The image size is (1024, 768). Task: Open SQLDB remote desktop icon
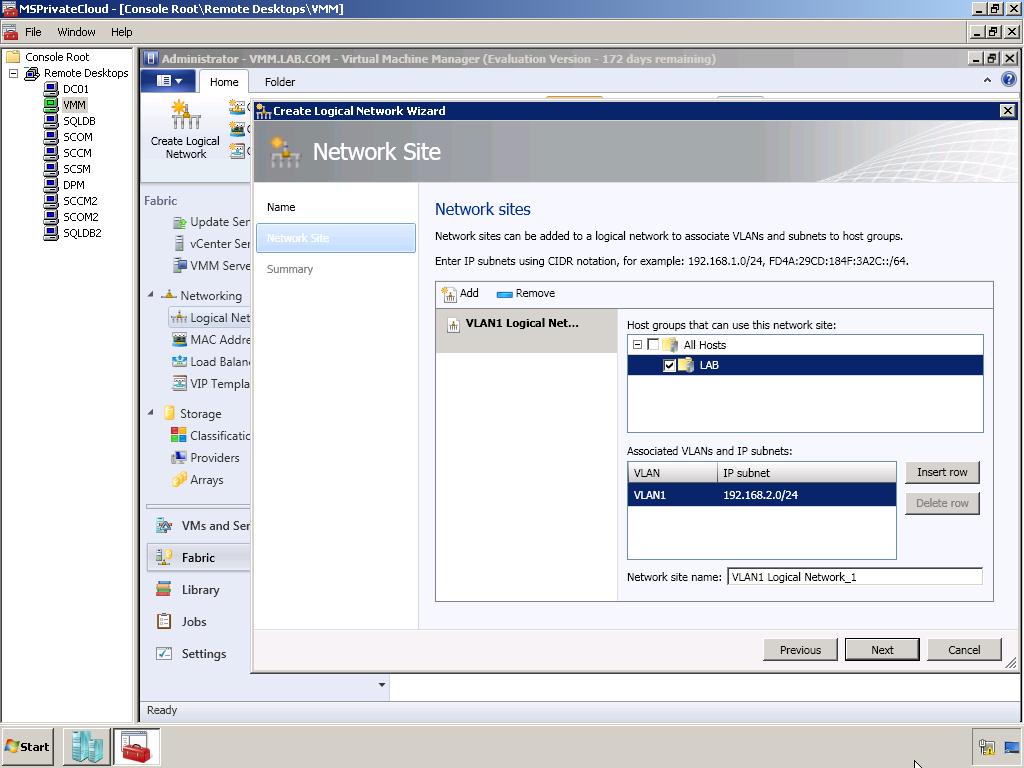[x=51, y=121]
